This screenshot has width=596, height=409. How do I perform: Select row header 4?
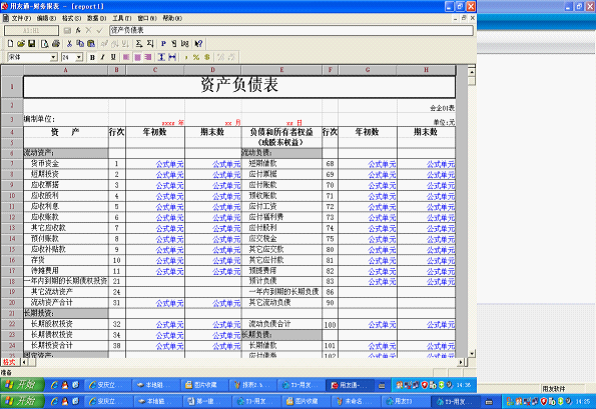point(12,132)
